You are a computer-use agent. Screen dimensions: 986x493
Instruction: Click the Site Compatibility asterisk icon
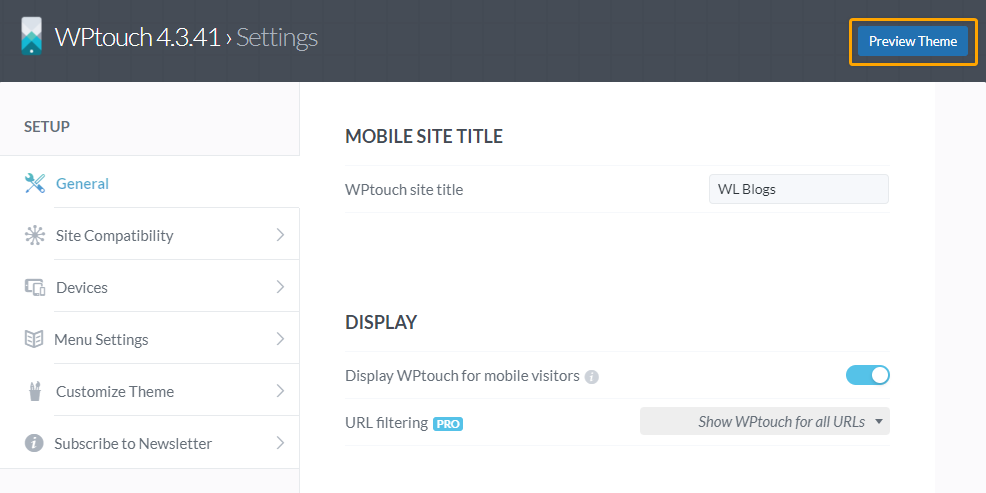coord(35,235)
